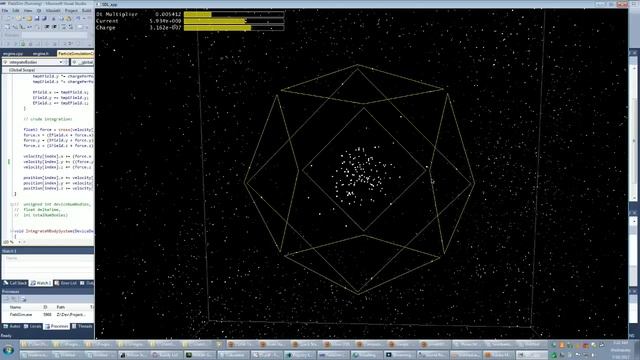Switch to the Autos tab
Viewport: 640px width, 360px height.
pos(12,326)
